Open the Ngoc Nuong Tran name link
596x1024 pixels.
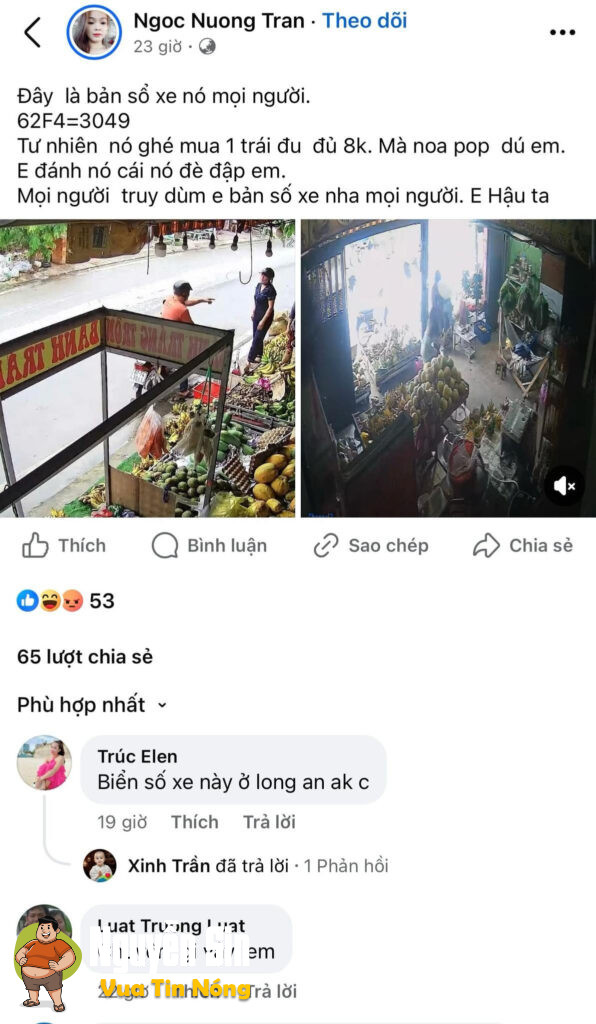[x=219, y=21]
